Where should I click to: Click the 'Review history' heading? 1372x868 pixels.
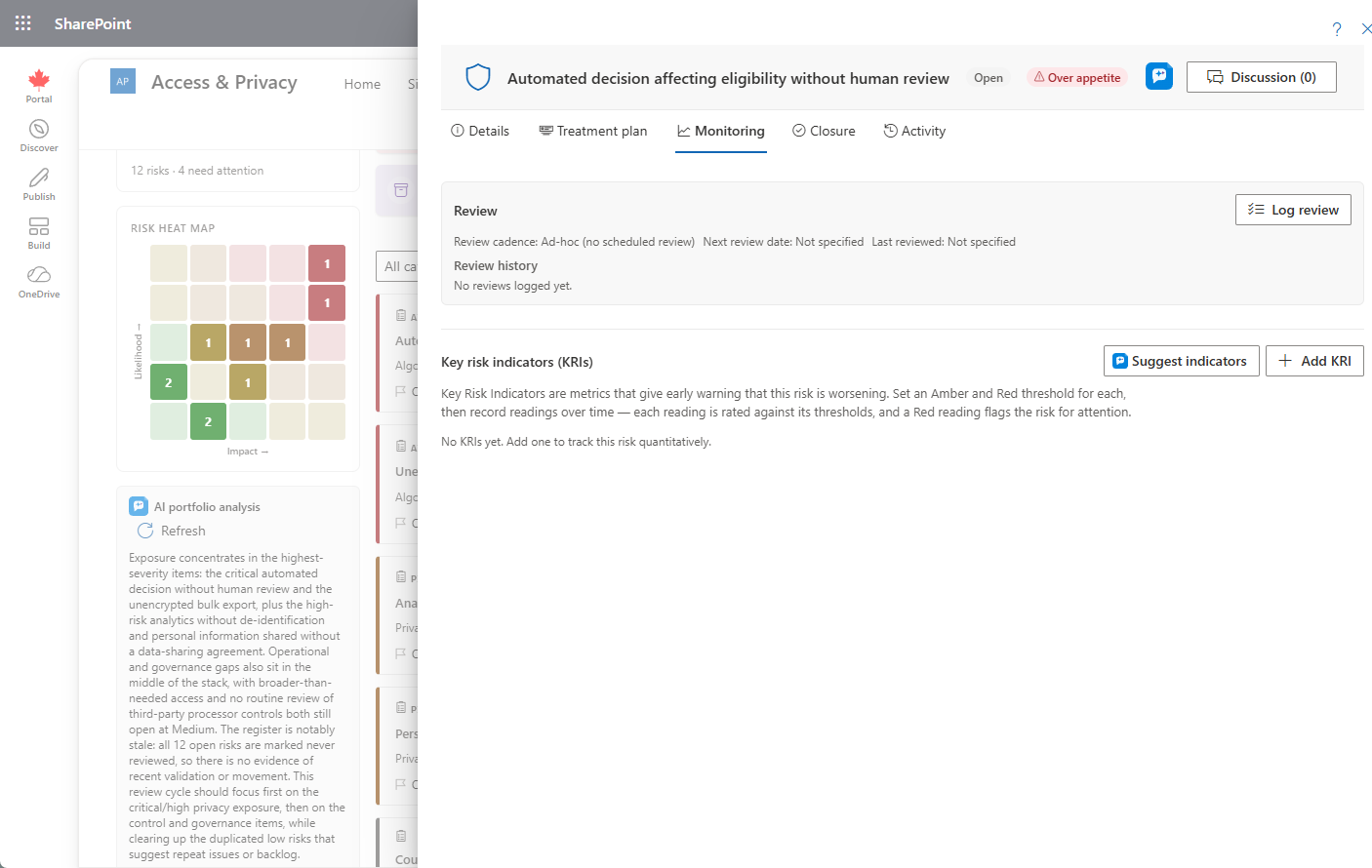[x=496, y=265]
